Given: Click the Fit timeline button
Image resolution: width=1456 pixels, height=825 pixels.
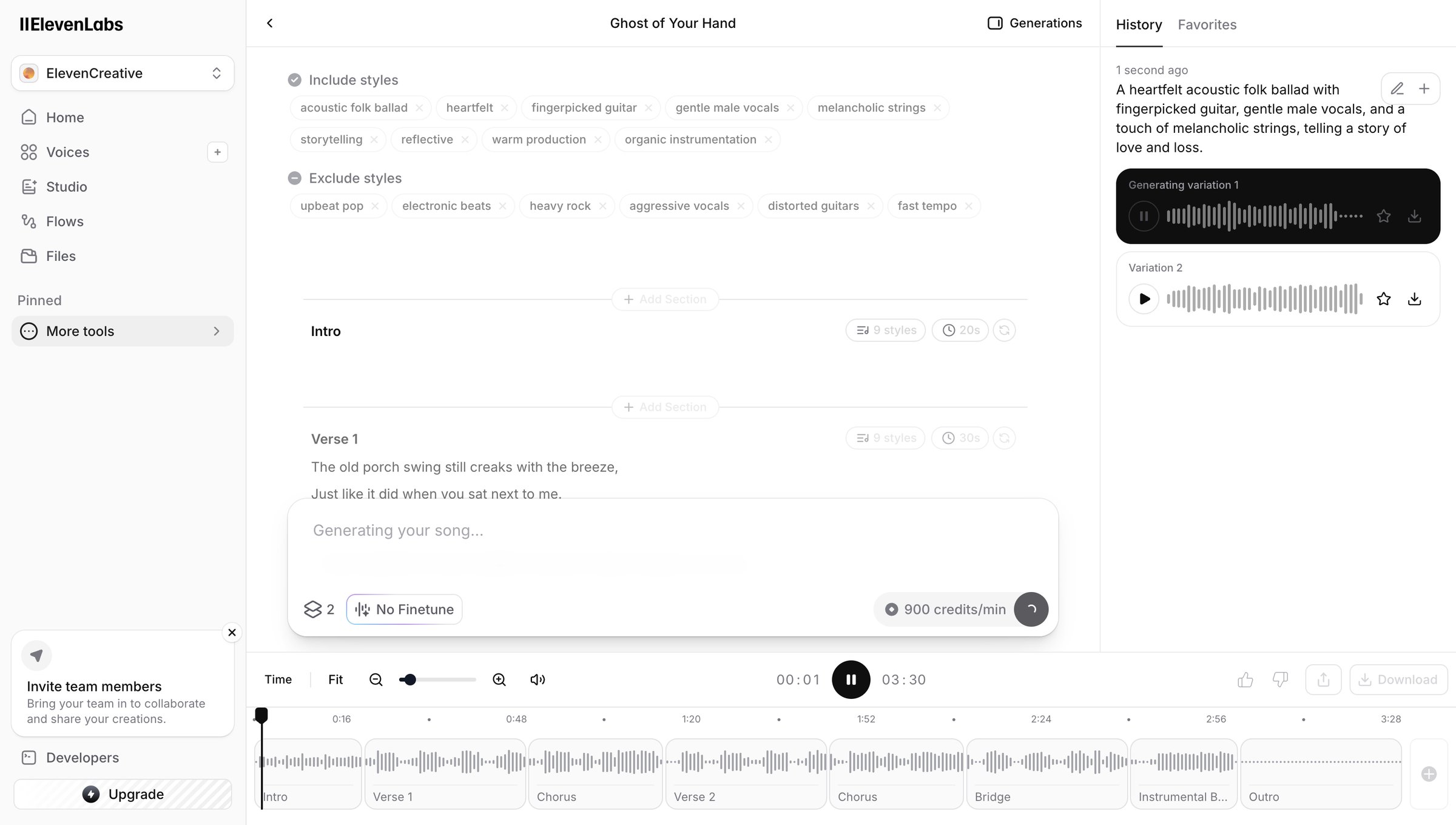Looking at the screenshot, I should (x=335, y=679).
